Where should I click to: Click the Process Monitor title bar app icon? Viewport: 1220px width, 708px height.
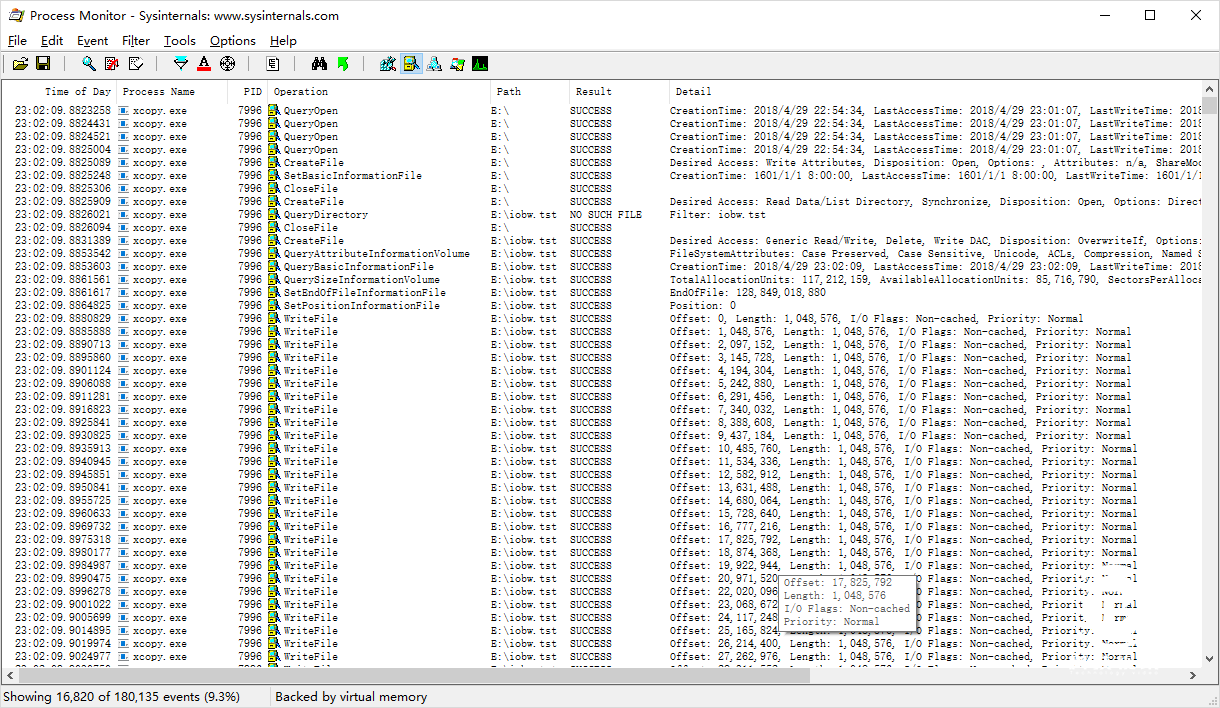point(16,16)
